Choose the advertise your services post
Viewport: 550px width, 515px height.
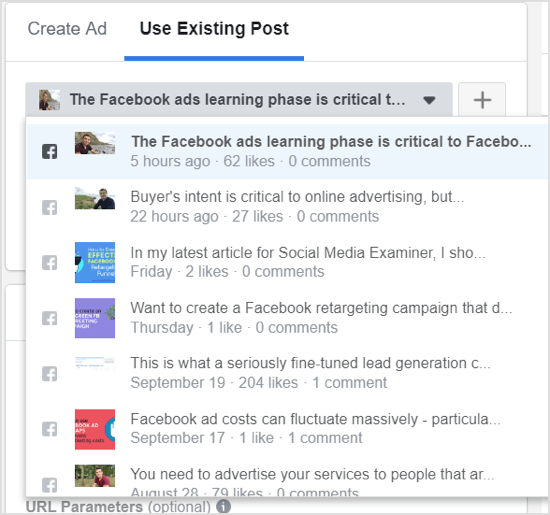287,477
